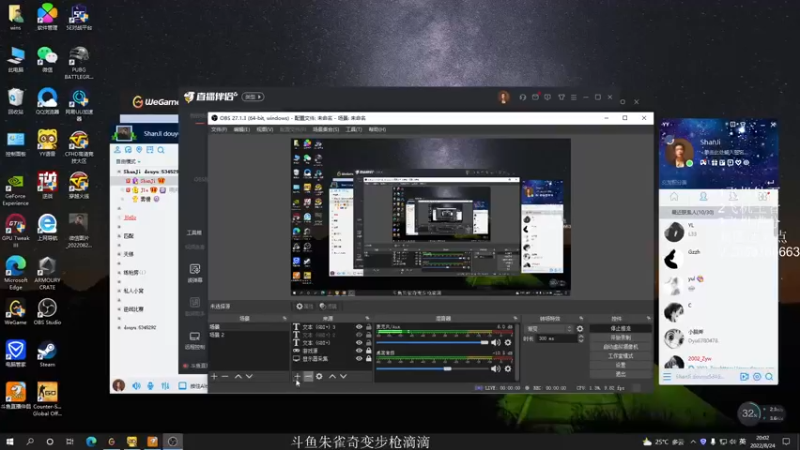Mute the first mixer track speaker icon
Image resolution: width=800 pixels, height=450 pixels.
[x=495, y=342]
